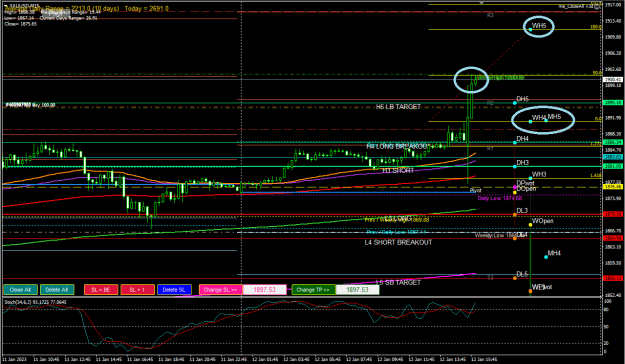Focus the stop loss price field beside Change SL
Image resolution: width=625 pixels, height=364 pixels.
[265, 290]
